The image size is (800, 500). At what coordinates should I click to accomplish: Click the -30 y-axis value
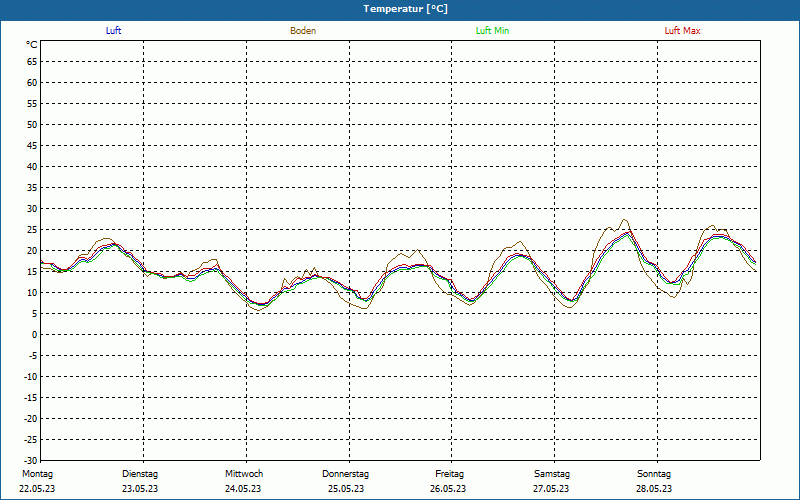(x=31, y=460)
